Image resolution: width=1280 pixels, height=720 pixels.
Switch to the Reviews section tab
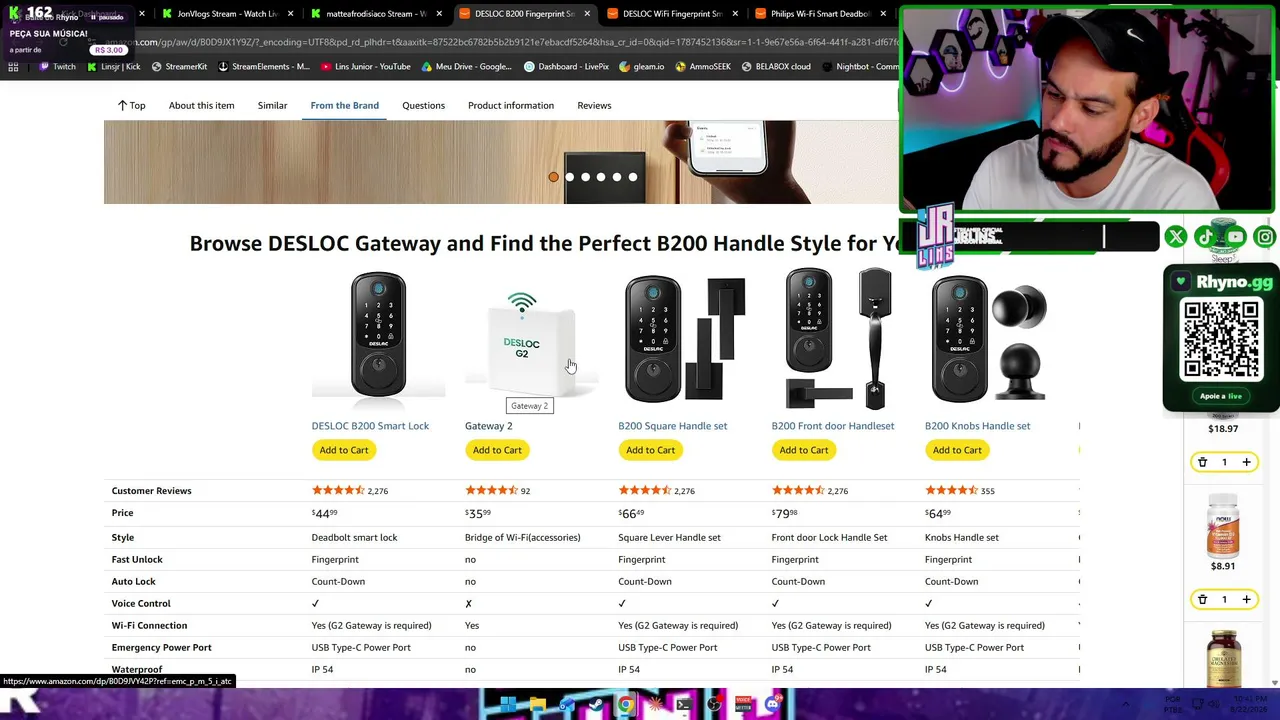coord(594,105)
